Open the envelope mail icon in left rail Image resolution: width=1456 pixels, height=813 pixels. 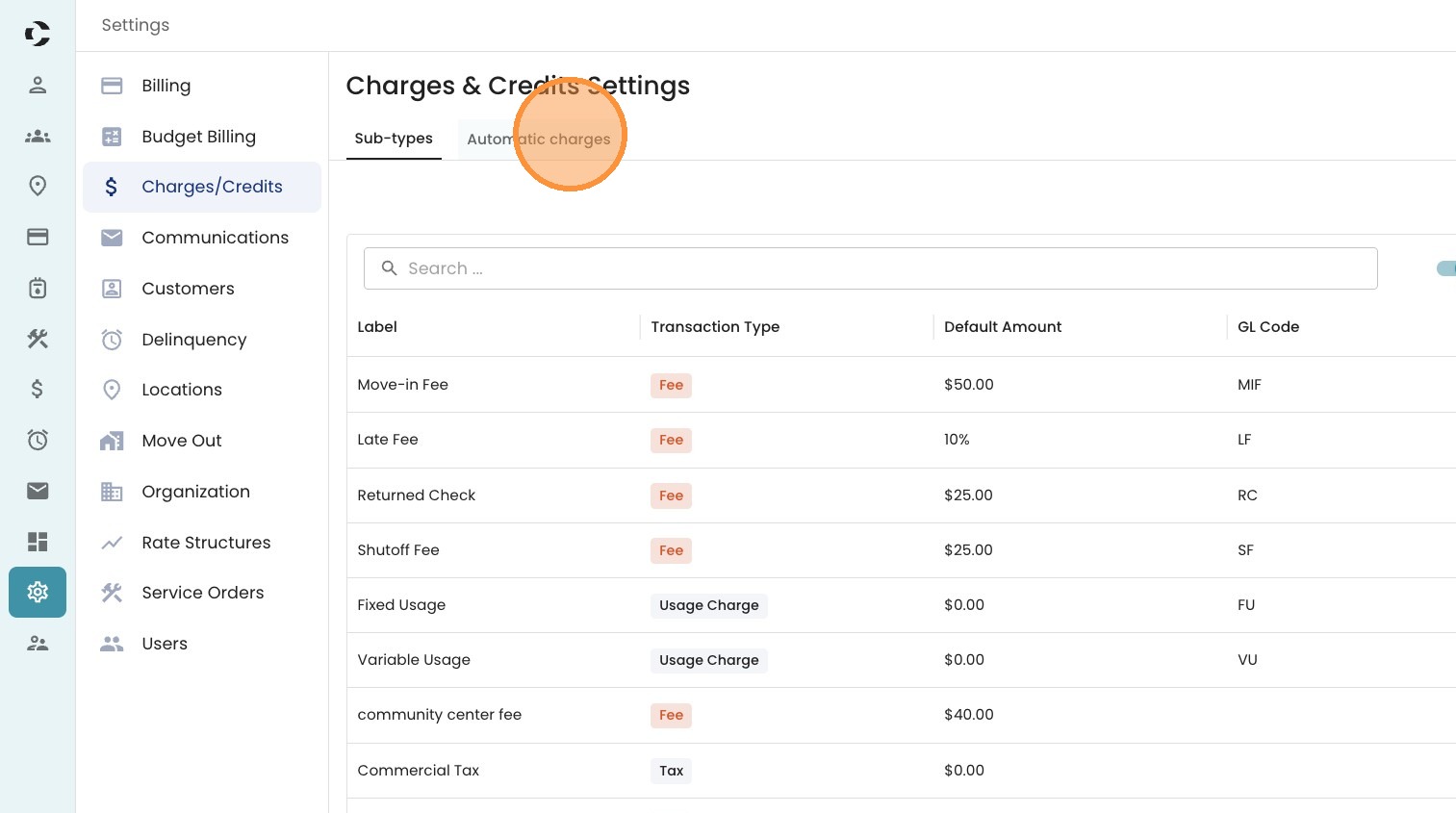(x=38, y=491)
